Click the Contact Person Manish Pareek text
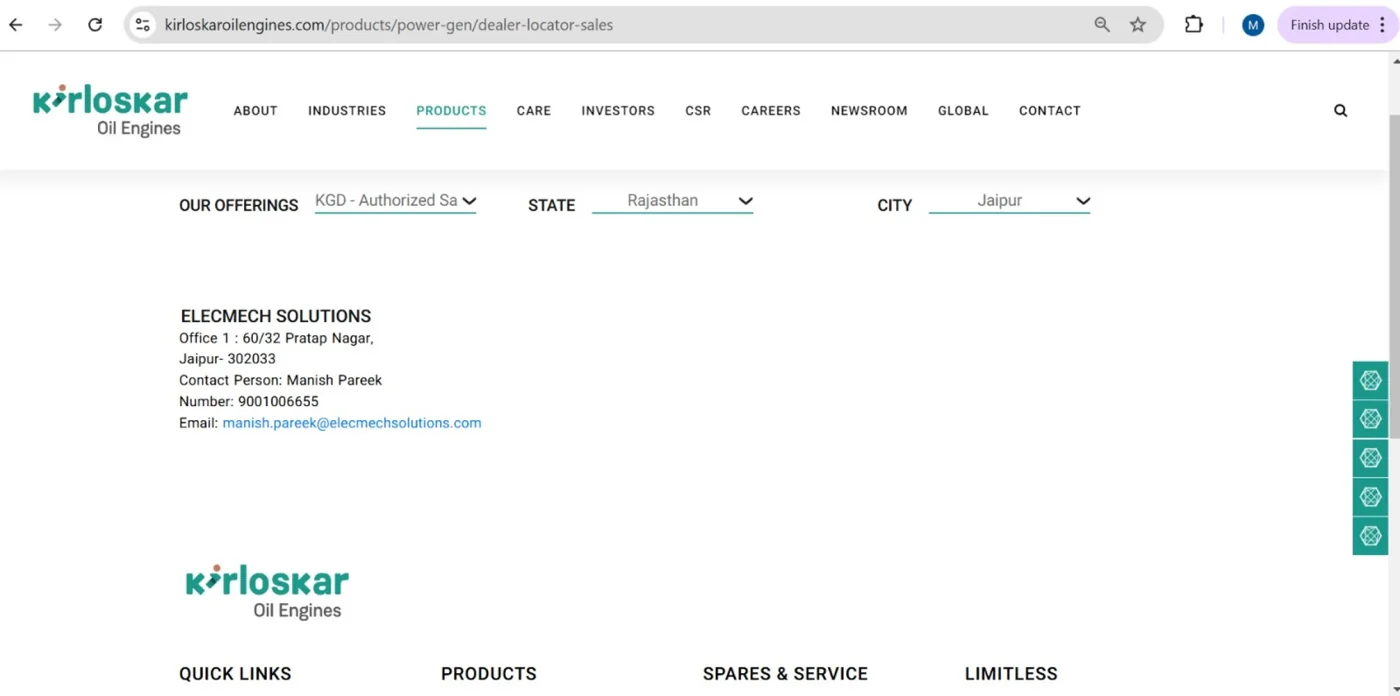Screen dimensions: 1400x696 [x=281, y=380]
